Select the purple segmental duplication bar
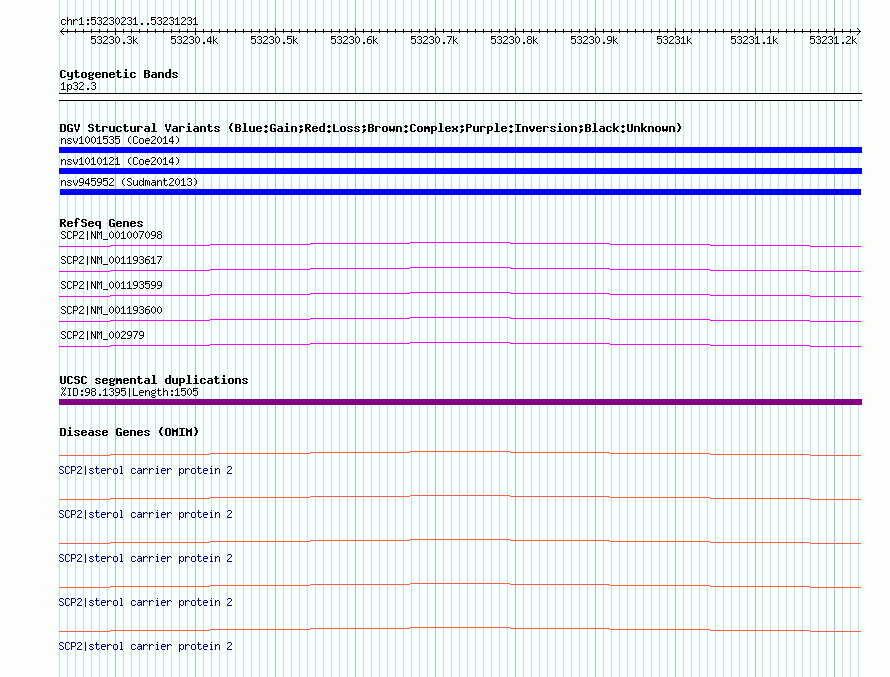This screenshot has height=677, width=890. pos(460,402)
